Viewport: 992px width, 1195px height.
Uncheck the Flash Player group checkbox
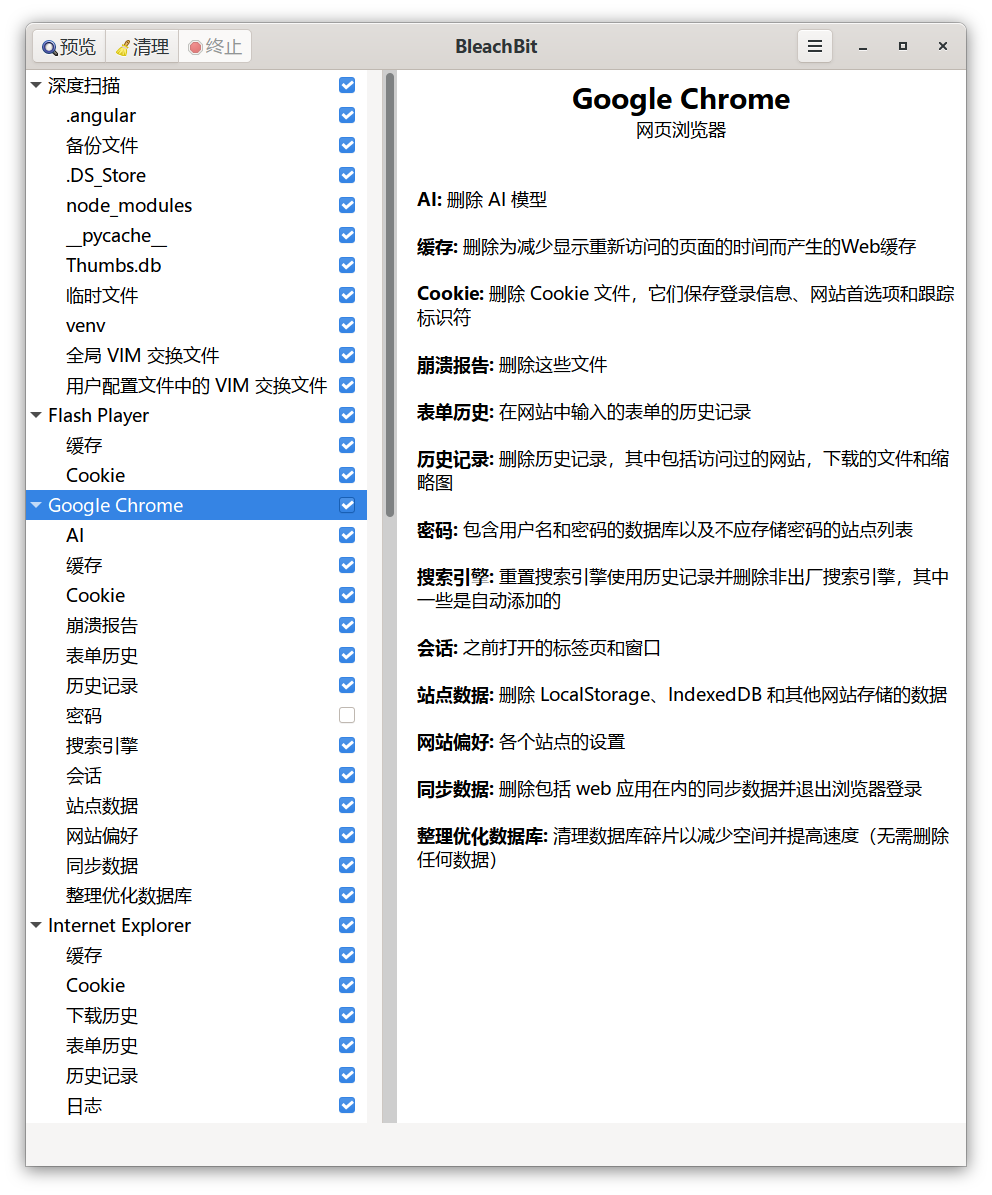(x=347, y=415)
